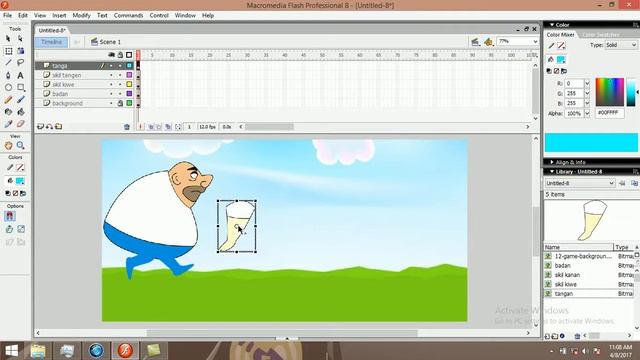Screen dimensions: 640x360
Task: Select the Rectangle tool
Action: coord(20,87)
